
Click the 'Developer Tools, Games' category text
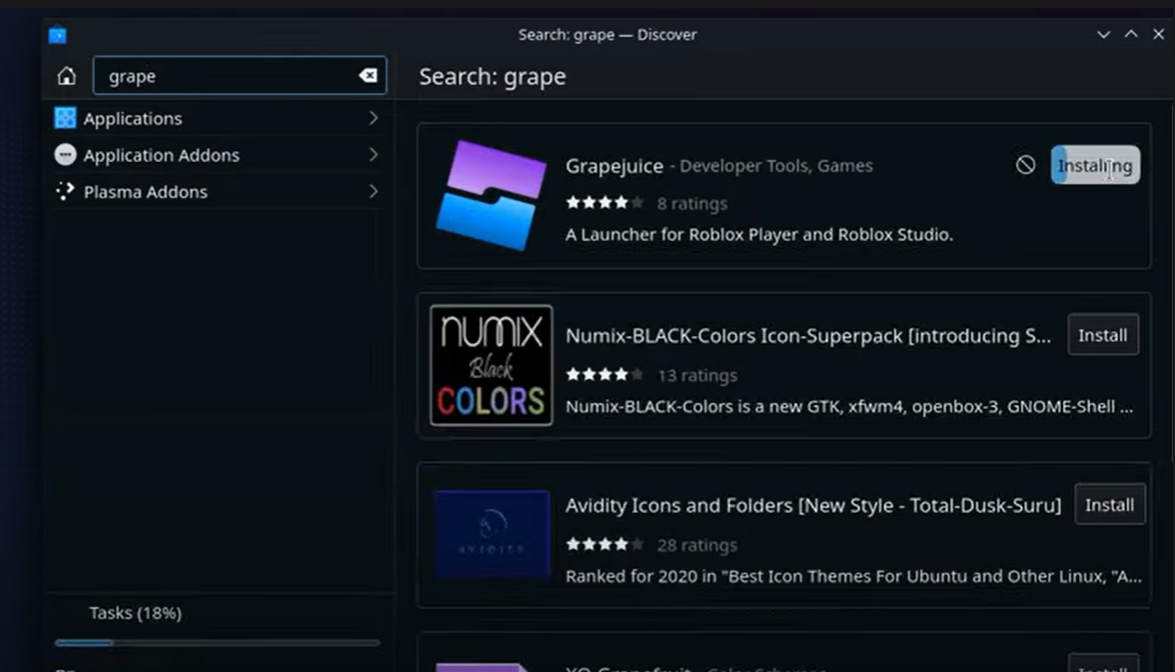tap(776, 166)
